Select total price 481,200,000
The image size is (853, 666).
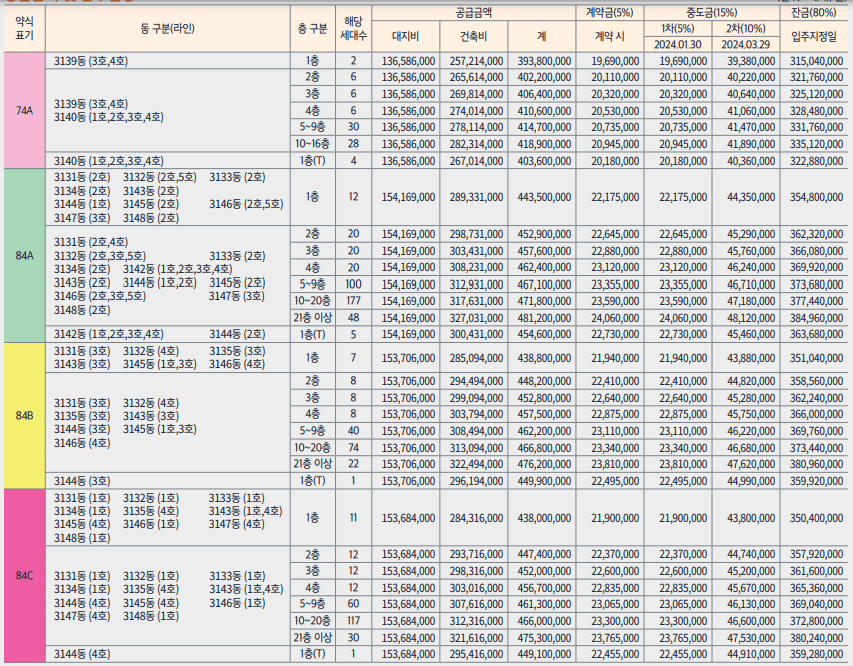(544, 318)
